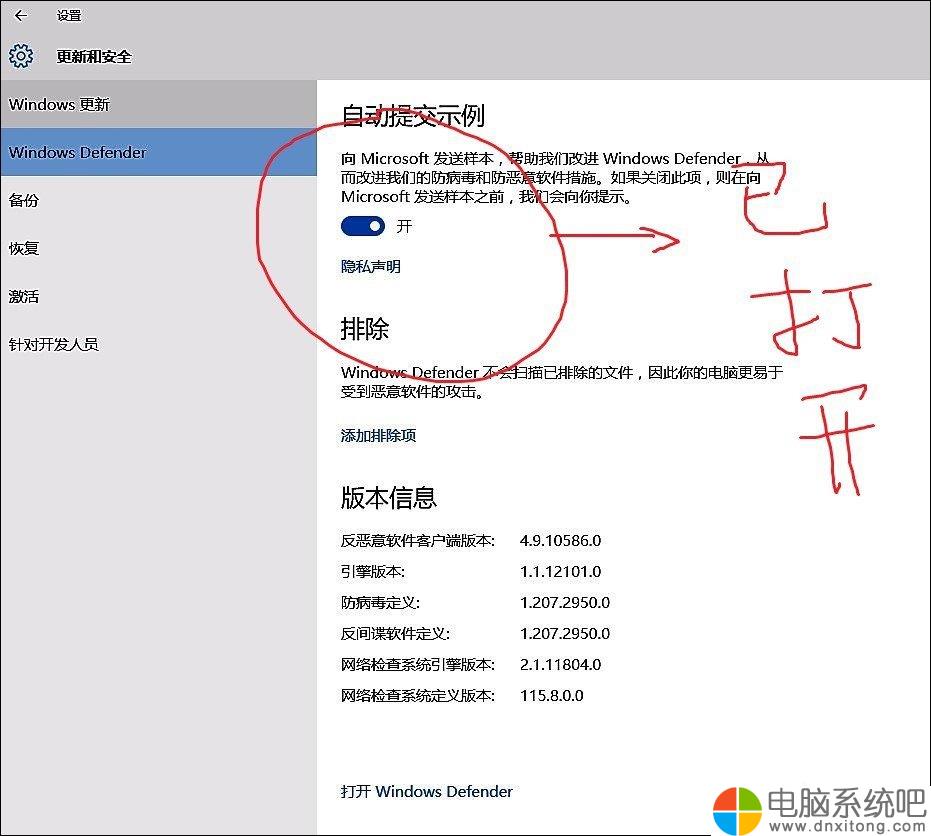Click the 网络检查系统引擎版本 label
The height and width of the screenshot is (836, 931).
tap(417, 664)
